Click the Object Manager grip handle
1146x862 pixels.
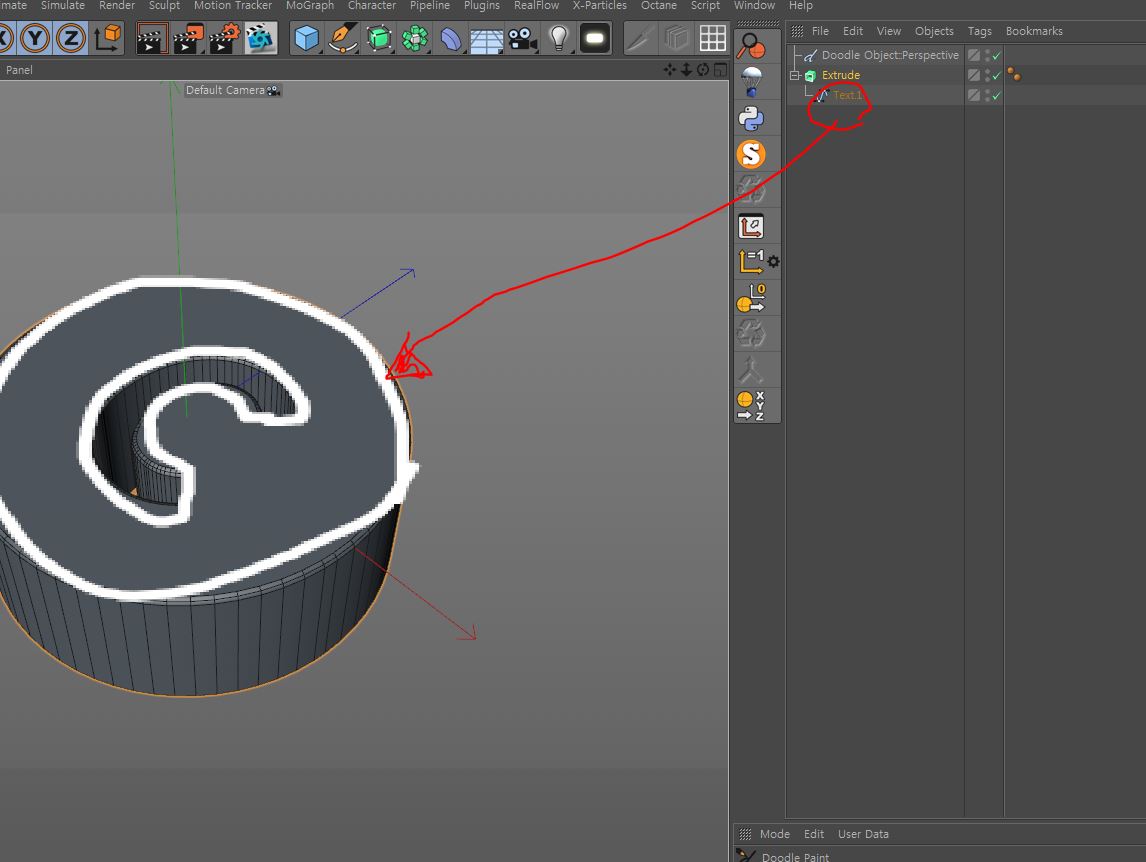pyautogui.click(x=797, y=31)
